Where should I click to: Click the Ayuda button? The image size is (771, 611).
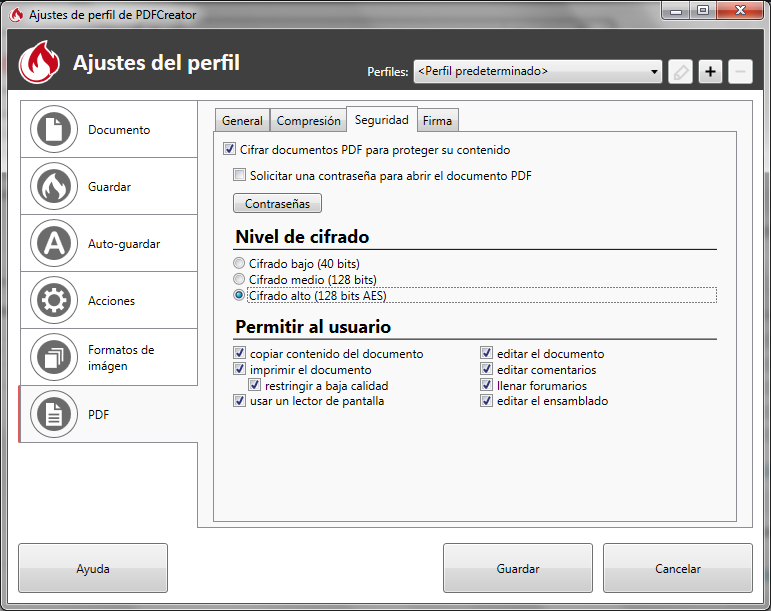coord(93,568)
